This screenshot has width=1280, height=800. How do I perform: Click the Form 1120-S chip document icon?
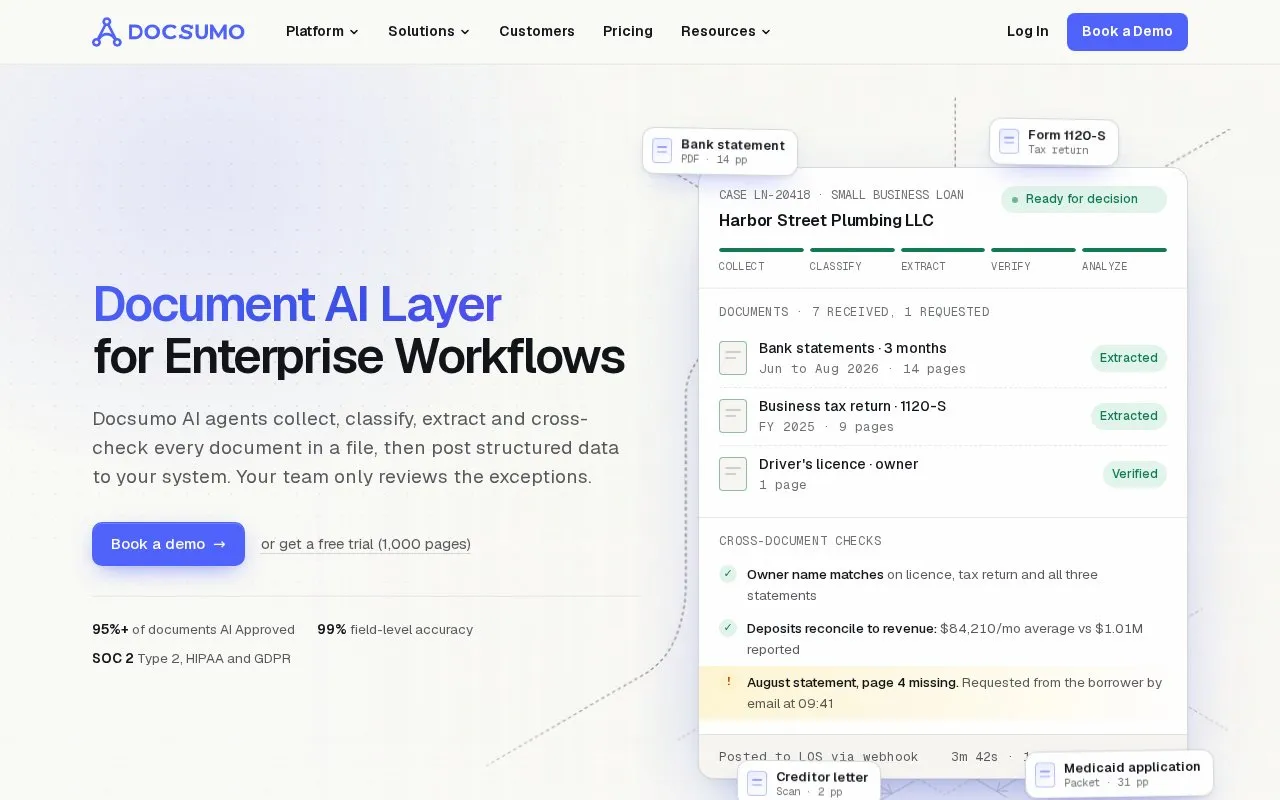(1009, 142)
